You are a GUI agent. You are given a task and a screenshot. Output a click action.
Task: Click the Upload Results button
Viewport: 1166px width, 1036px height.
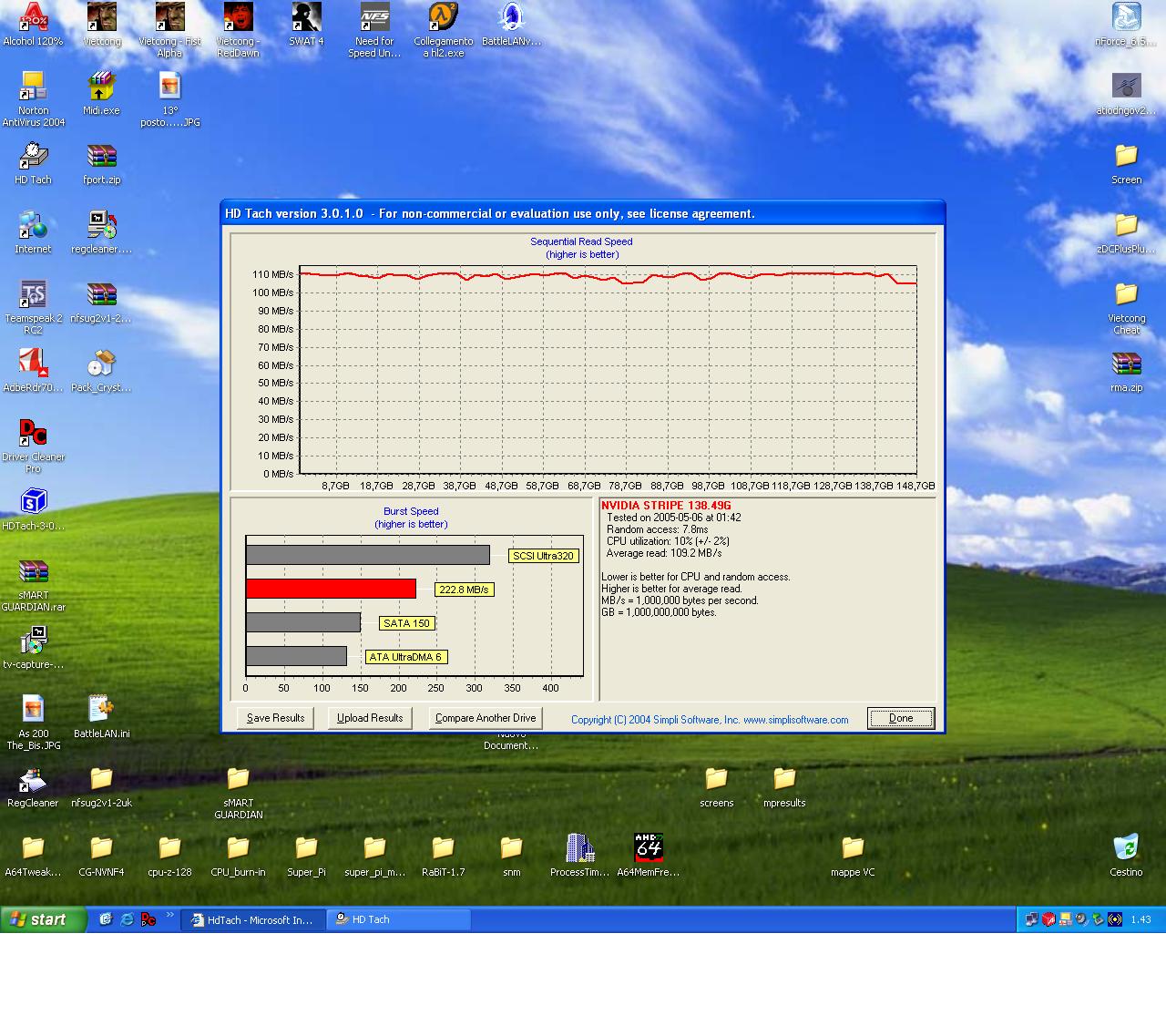(x=370, y=718)
